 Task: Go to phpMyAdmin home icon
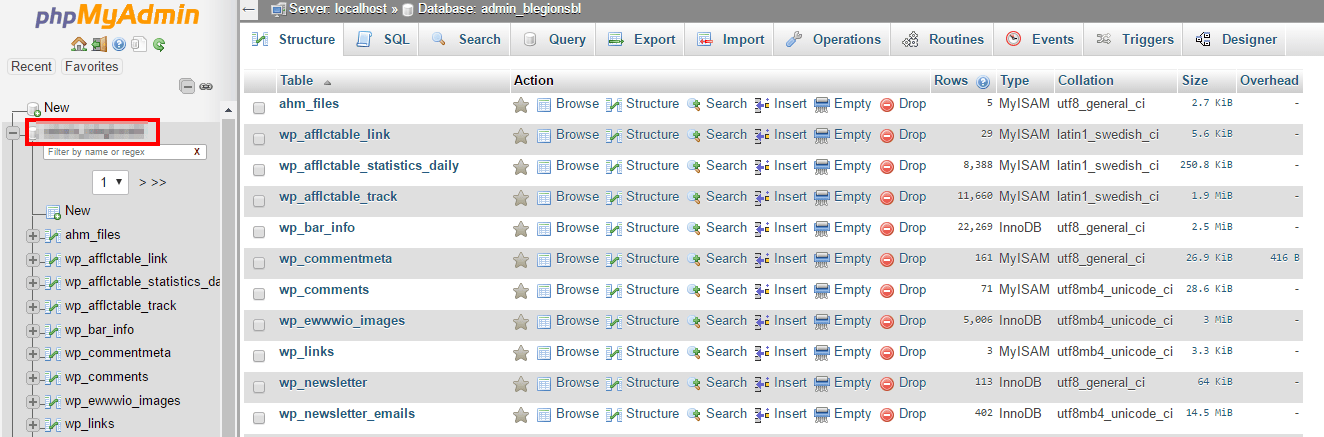tap(79, 44)
